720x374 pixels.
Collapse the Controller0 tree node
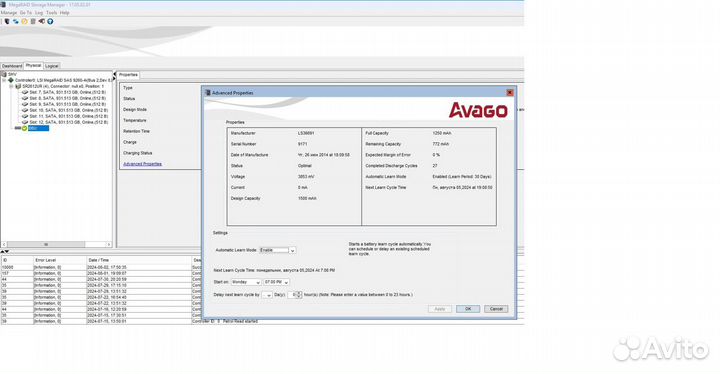5,80
